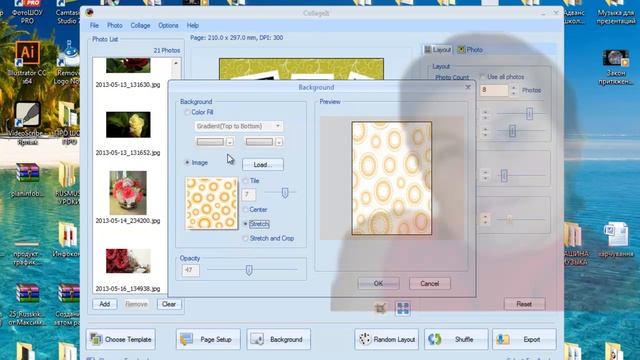The width and height of the screenshot is (640, 360).
Task: Click the Clear photo list button
Action: pyautogui.click(x=169, y=304)
